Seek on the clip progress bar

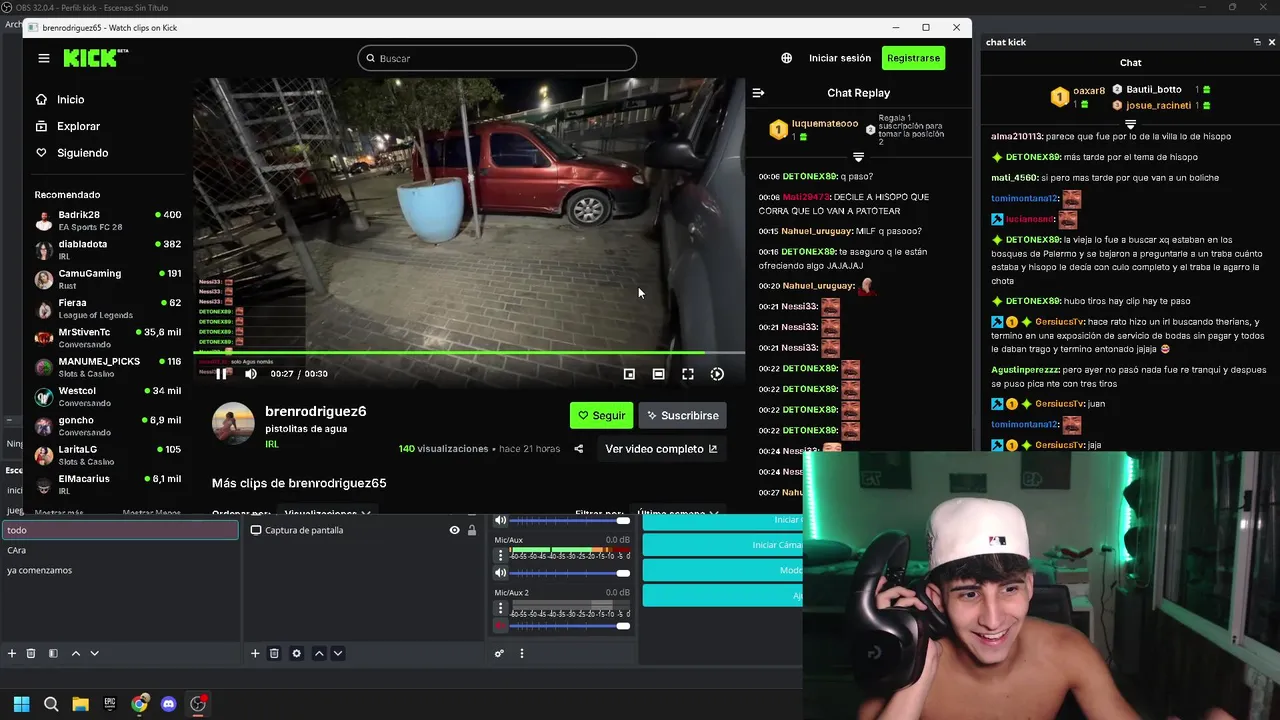pyautogui.click(x=469, y=353)
